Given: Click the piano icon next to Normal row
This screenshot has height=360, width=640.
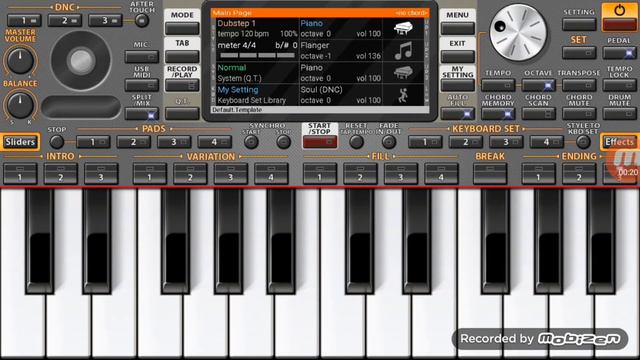Looking at the screenshot, I should click(x=403, y=73).
